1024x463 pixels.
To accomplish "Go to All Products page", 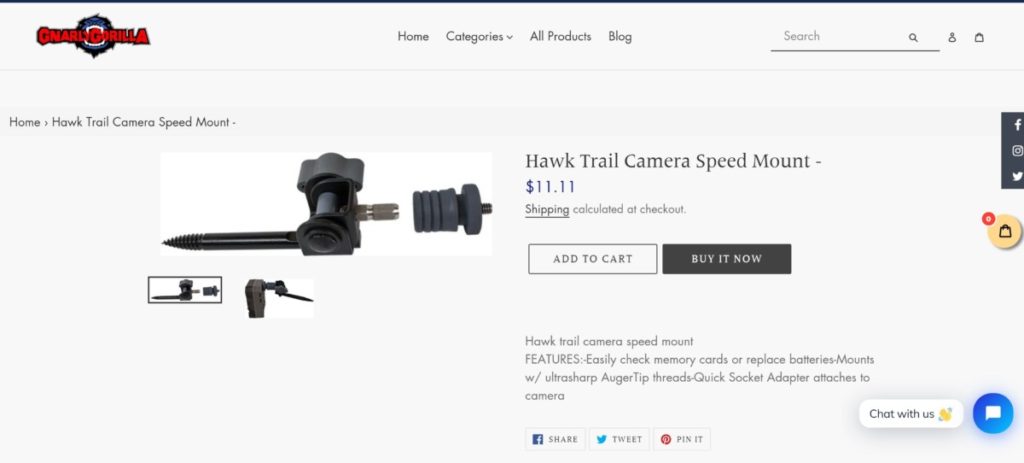I will click(560, 37).
